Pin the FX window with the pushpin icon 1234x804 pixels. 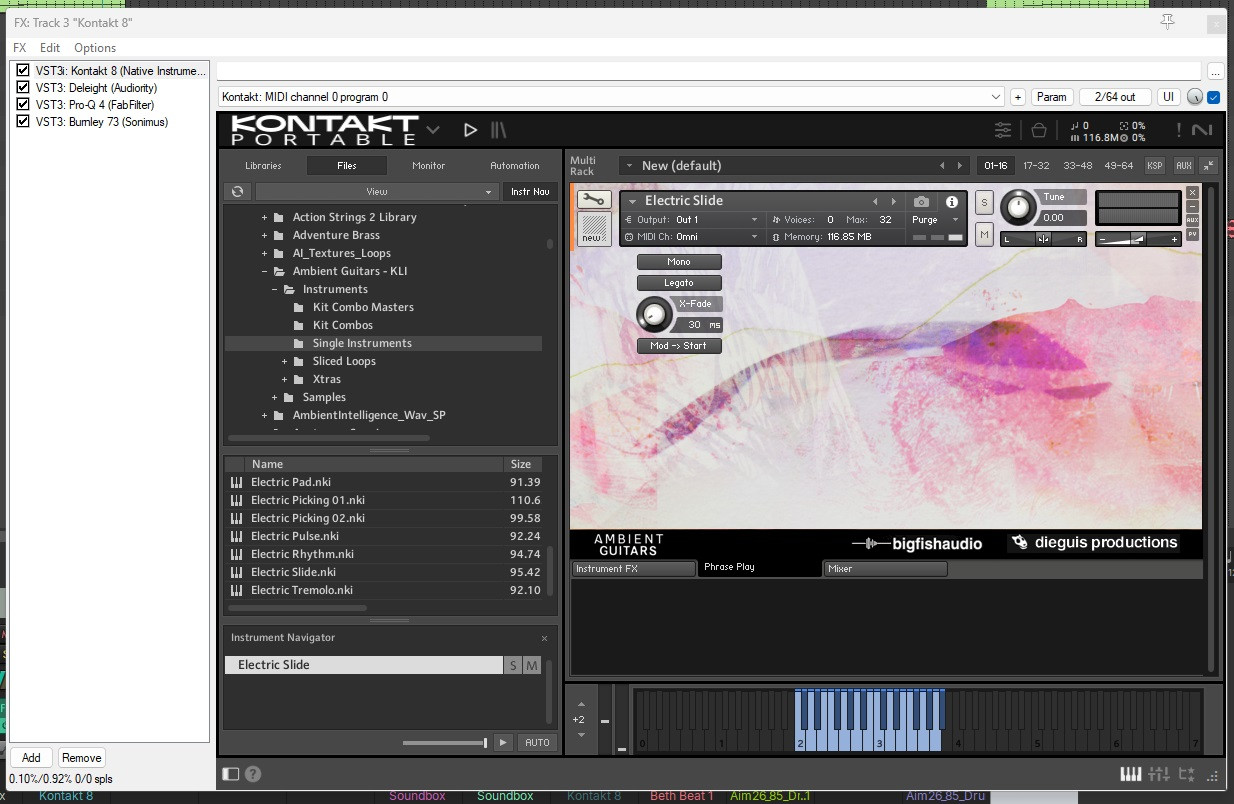click(x=1167, y=22)
